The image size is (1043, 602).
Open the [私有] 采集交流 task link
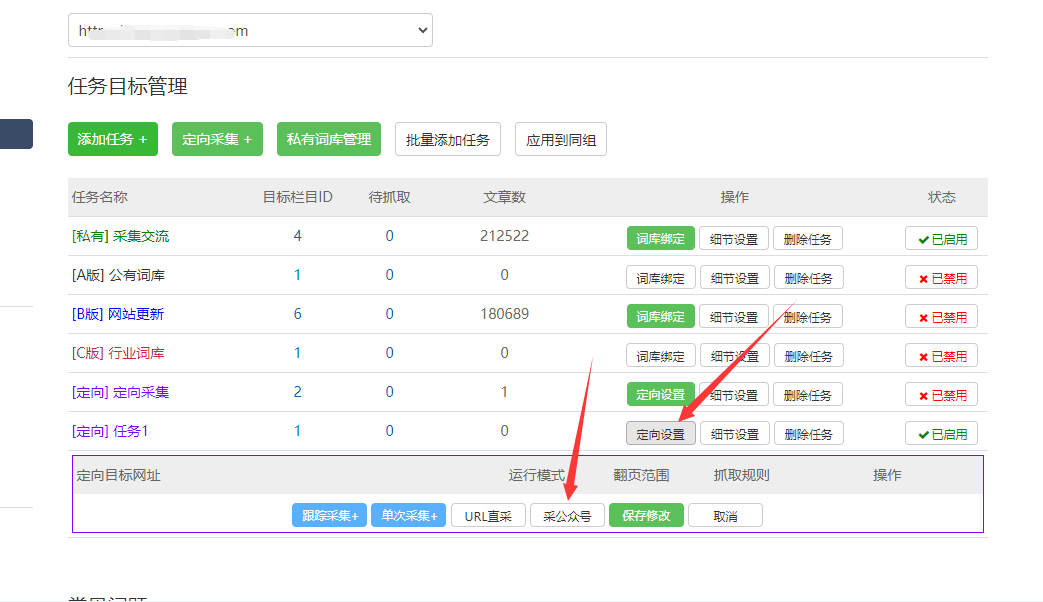[x=121, y=236]
